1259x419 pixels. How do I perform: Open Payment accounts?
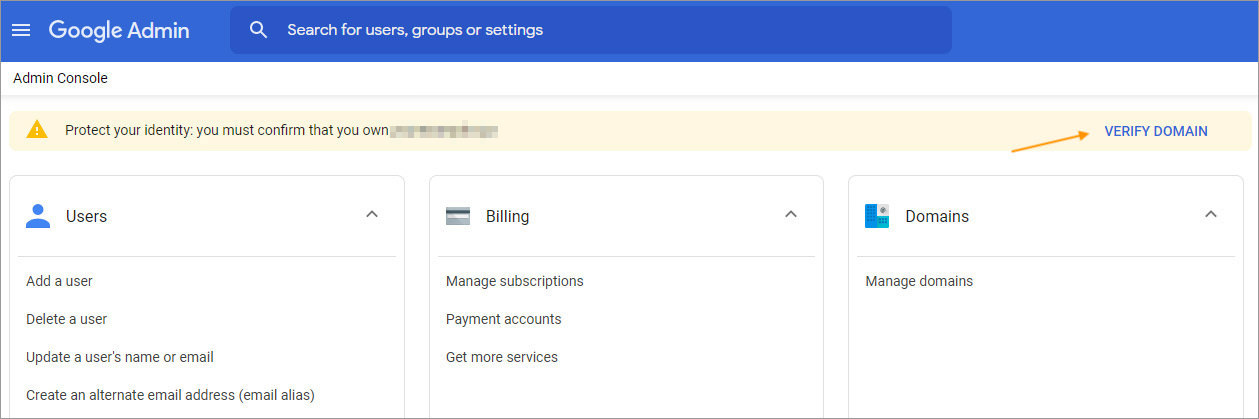(x=504, y=319)
